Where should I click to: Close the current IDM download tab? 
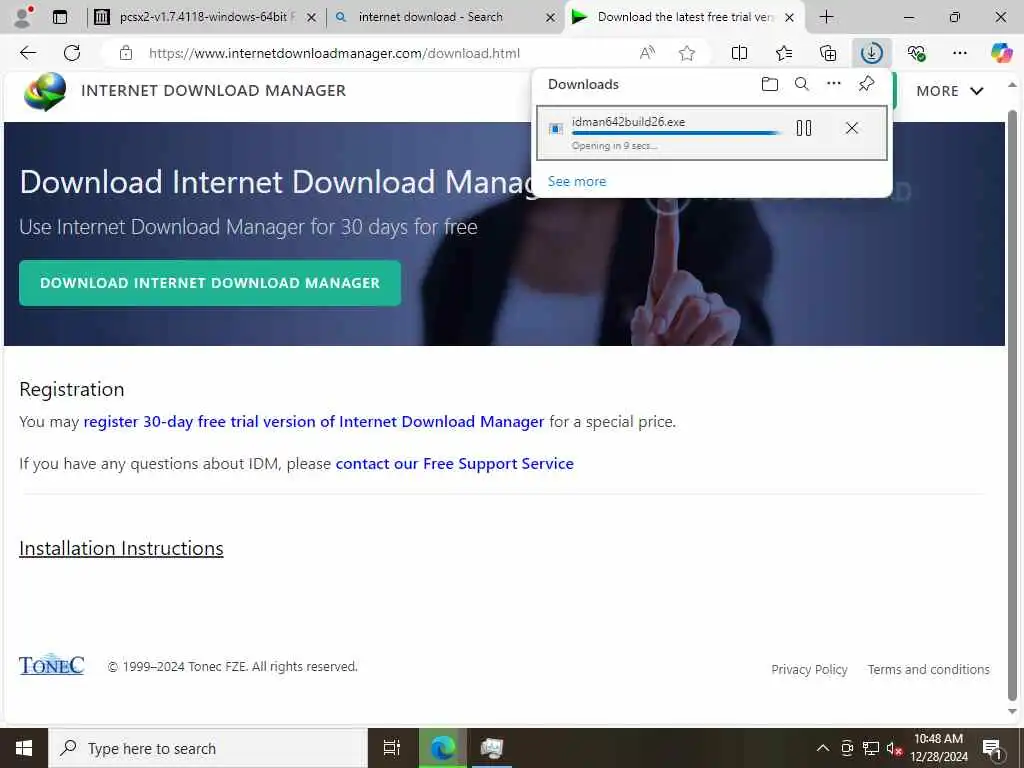tap(790, 18)
